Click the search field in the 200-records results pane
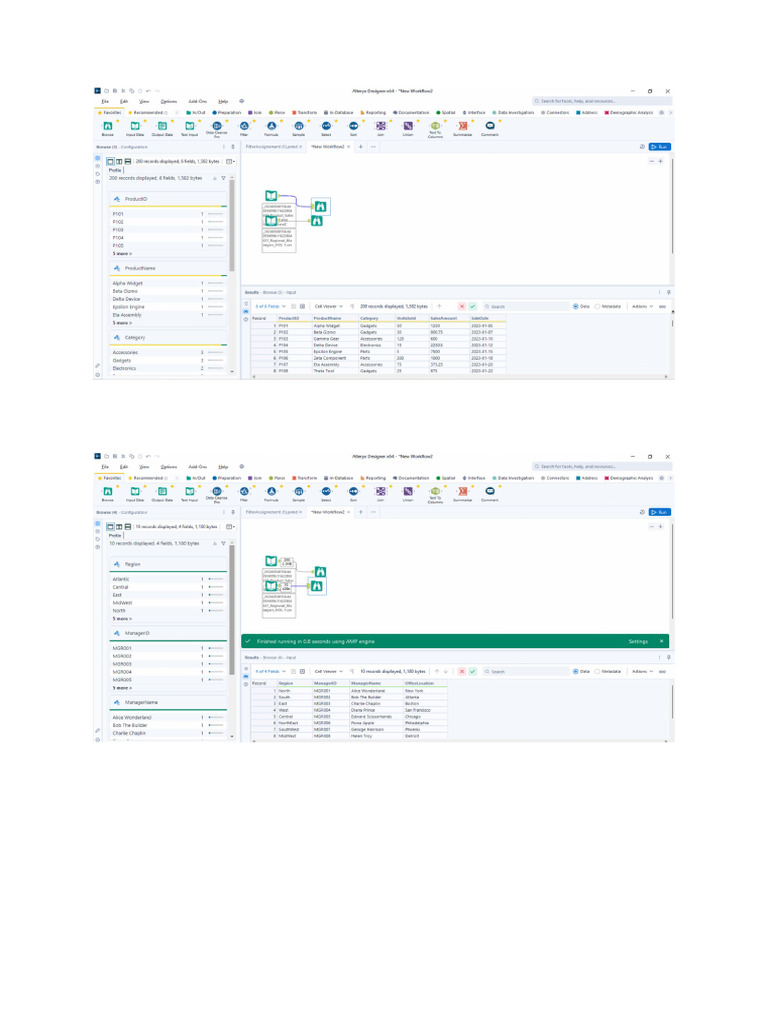 coord(526,306)
